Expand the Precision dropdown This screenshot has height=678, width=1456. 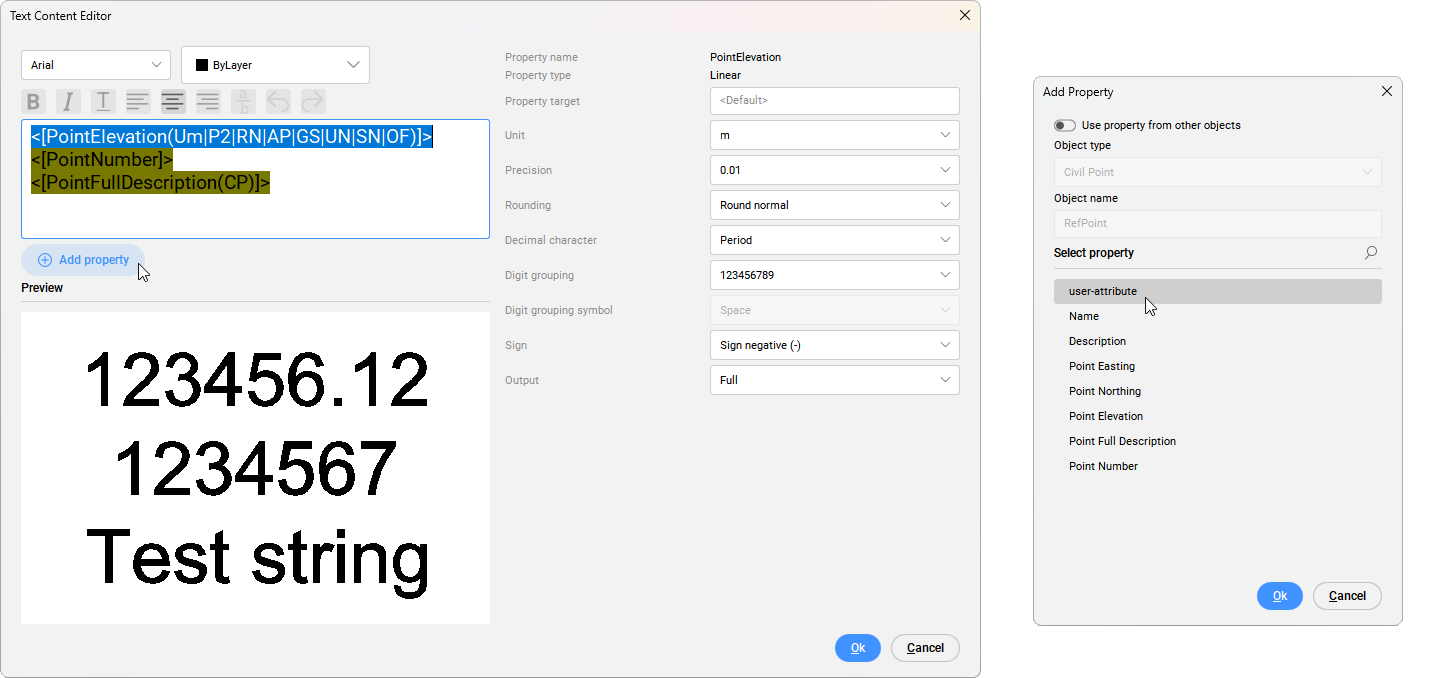[x=834, y=170]
